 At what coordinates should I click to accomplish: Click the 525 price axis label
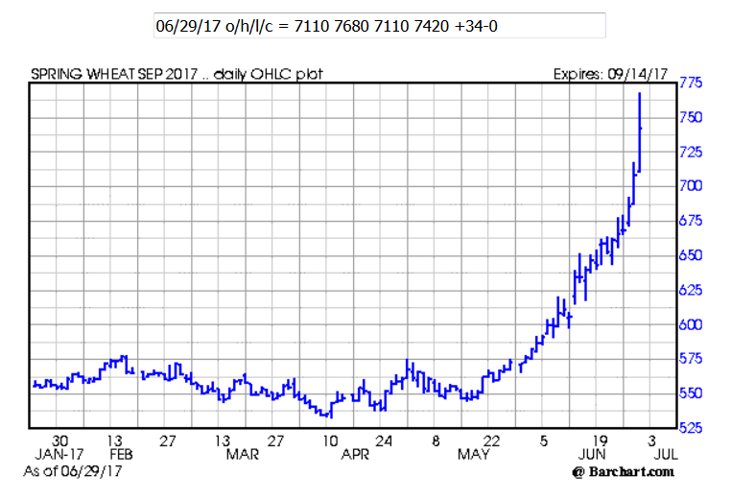(692, 427)
